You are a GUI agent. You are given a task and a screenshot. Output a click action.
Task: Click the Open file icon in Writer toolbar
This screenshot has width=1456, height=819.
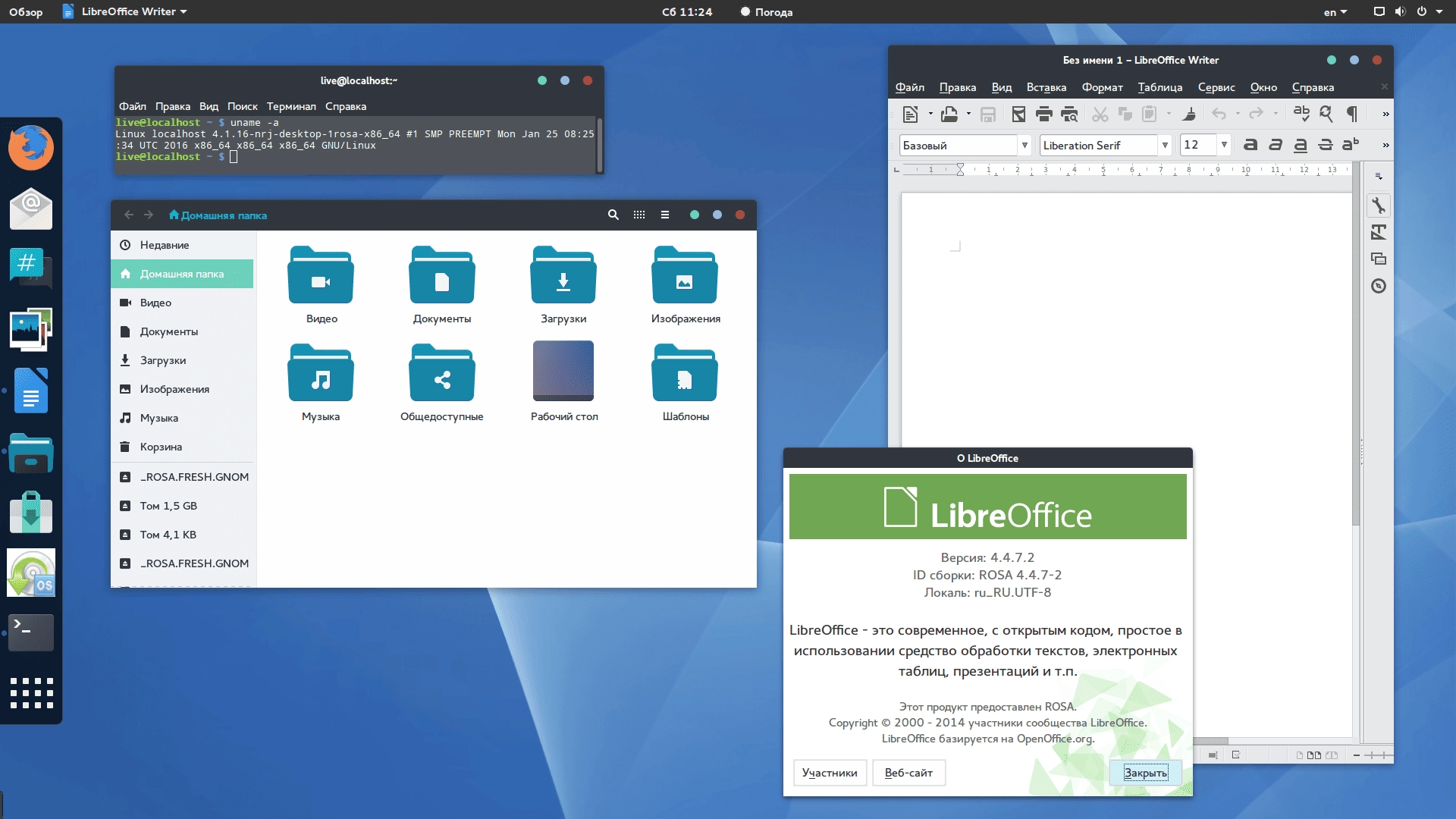coord(949,115)
